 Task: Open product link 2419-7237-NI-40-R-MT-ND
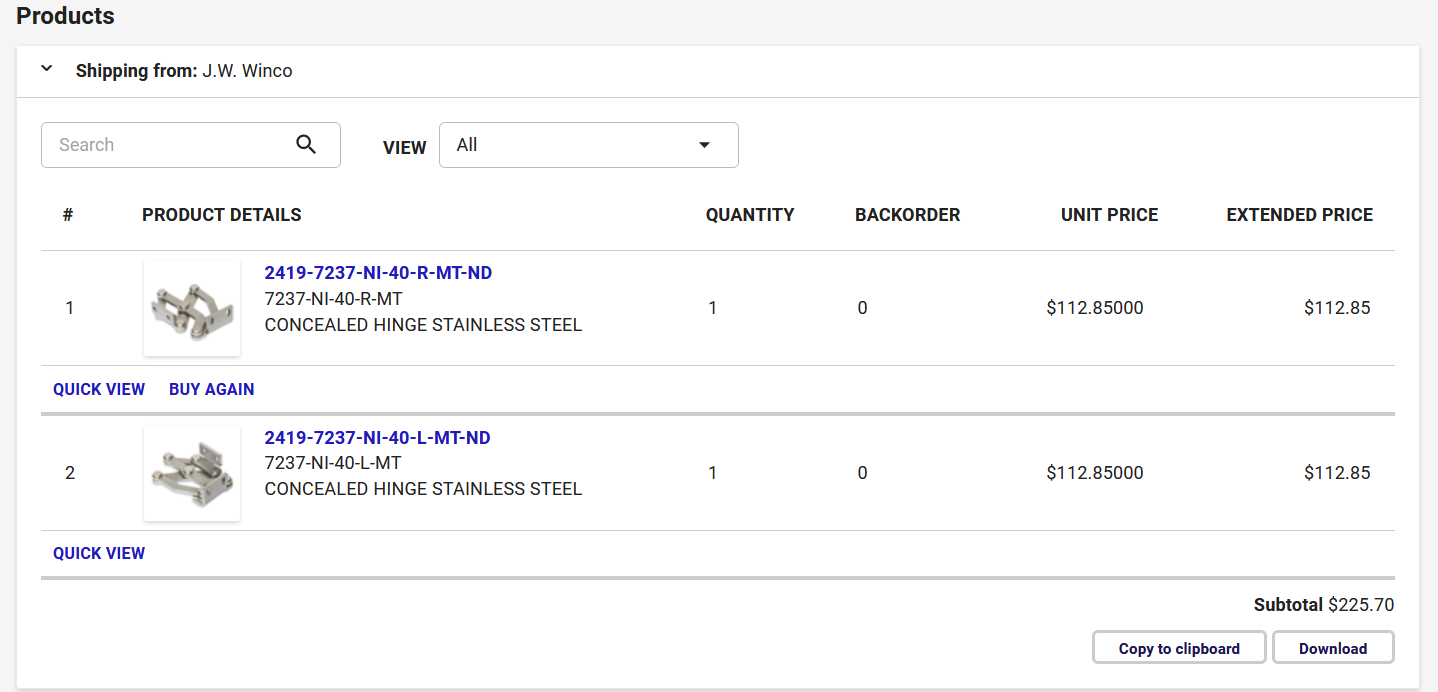pyautogui.click(x=378, y=273)
